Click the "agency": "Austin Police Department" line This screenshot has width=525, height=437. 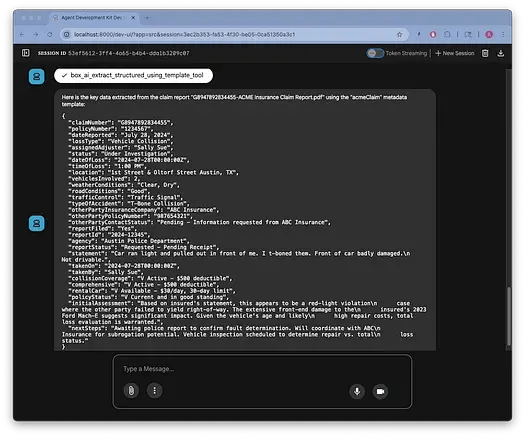[x=129, y=241]
